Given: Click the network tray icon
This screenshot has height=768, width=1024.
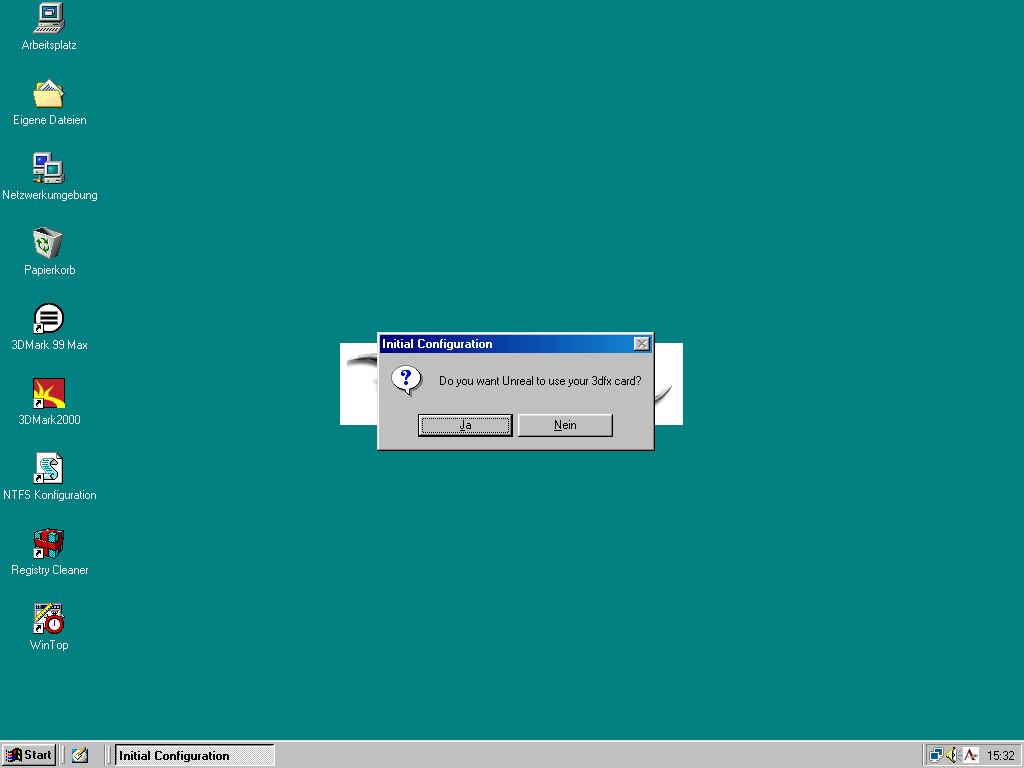Looking at the screenshot, I should 936,756.
